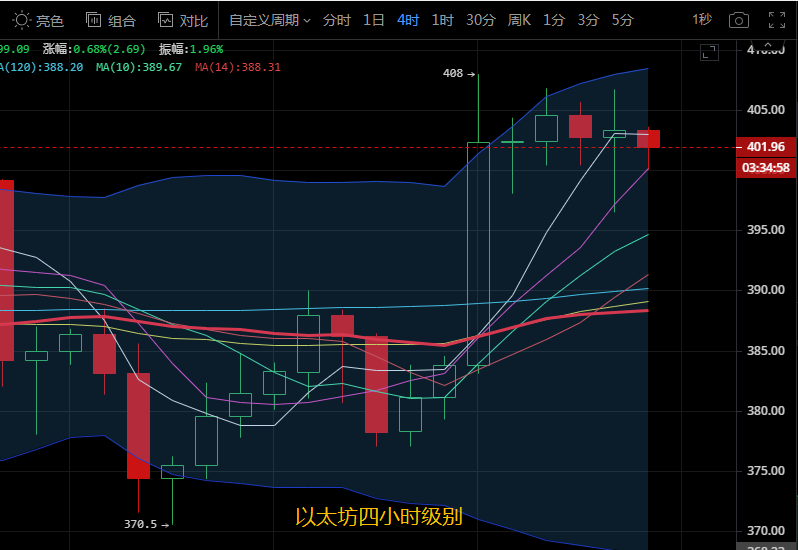This screenshot has width=798, height=550.
Task: Expand the 自定义周期 custom period dropdown
Action: 269,20
